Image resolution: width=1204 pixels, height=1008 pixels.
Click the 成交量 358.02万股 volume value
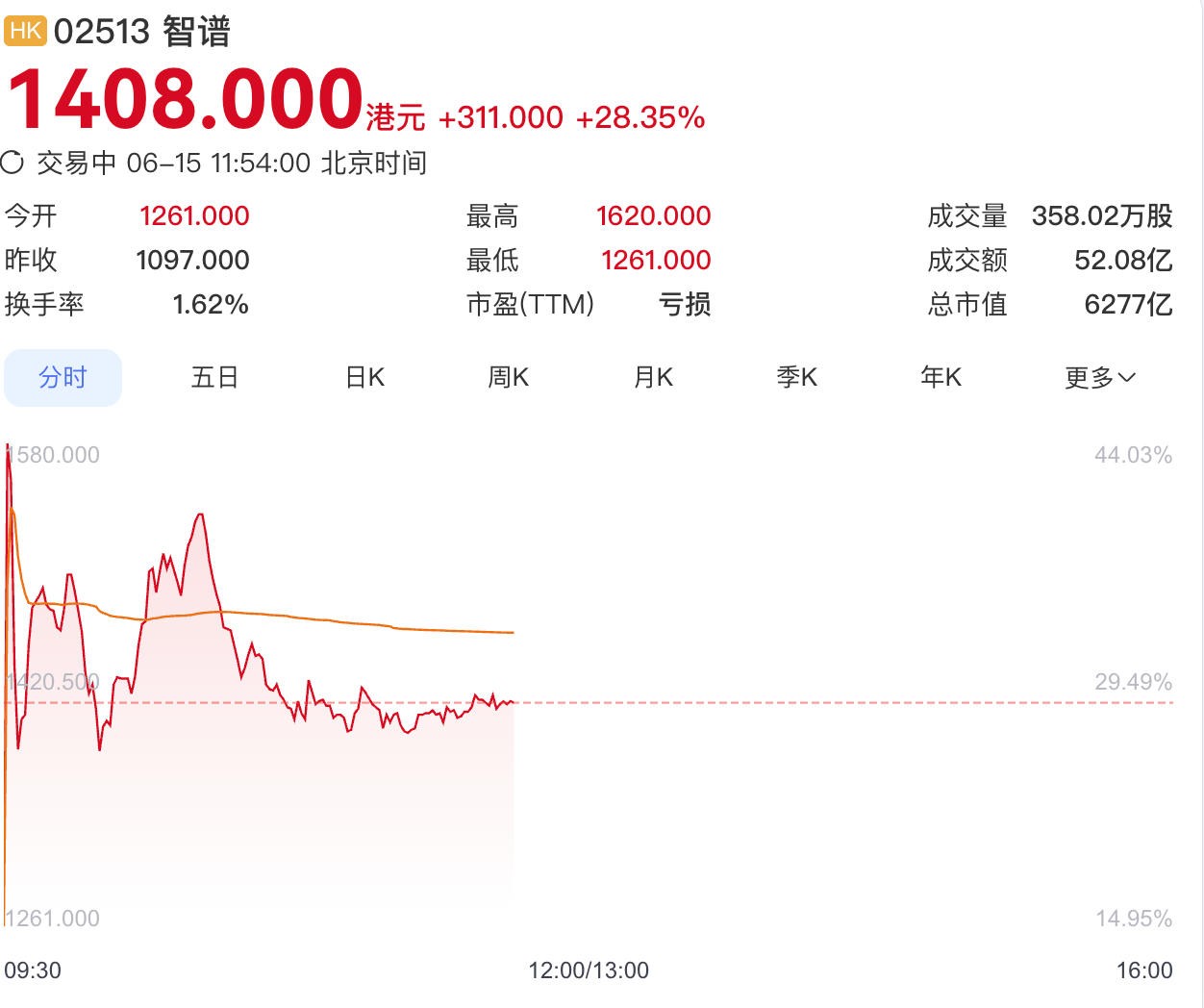pos(1102,215)
